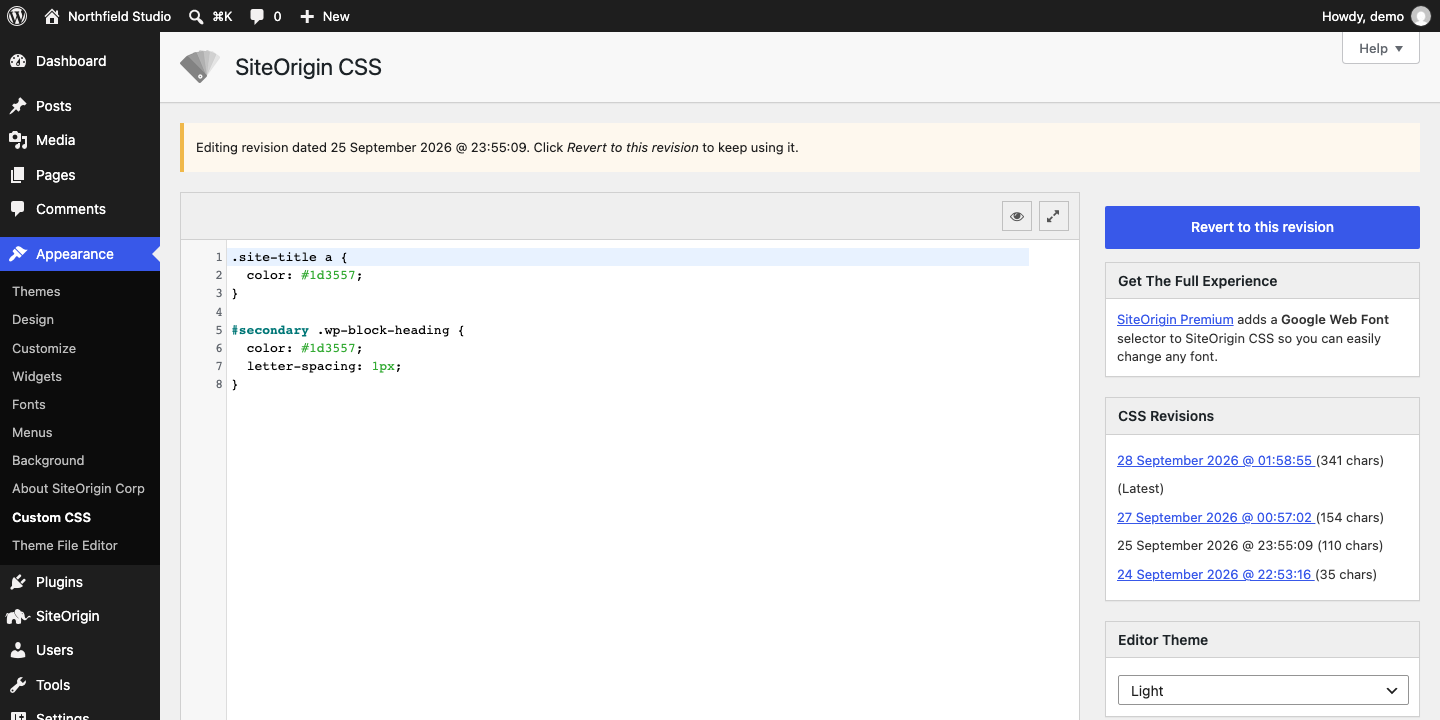Open Menus submenu item

tap(32, 432)
